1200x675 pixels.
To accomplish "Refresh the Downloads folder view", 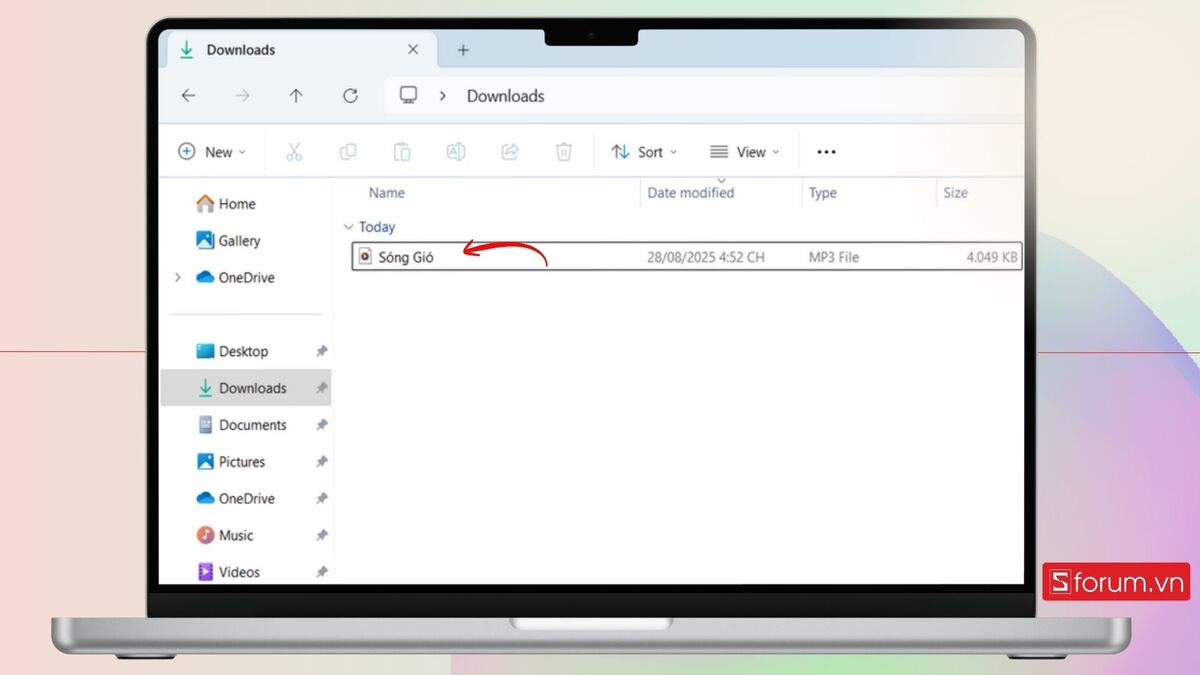I will pos(350,96).
